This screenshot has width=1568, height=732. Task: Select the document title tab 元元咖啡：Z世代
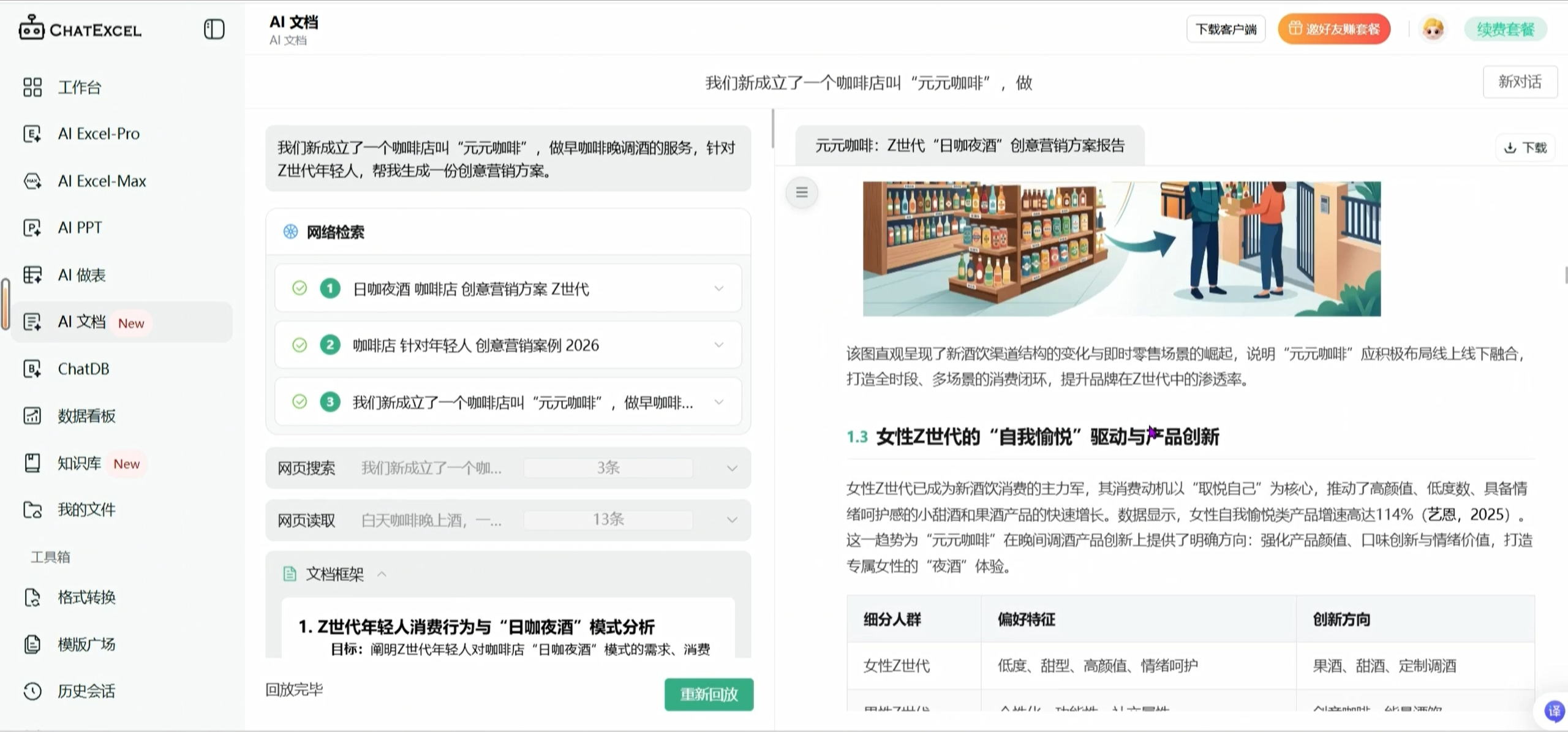[970, 146]
